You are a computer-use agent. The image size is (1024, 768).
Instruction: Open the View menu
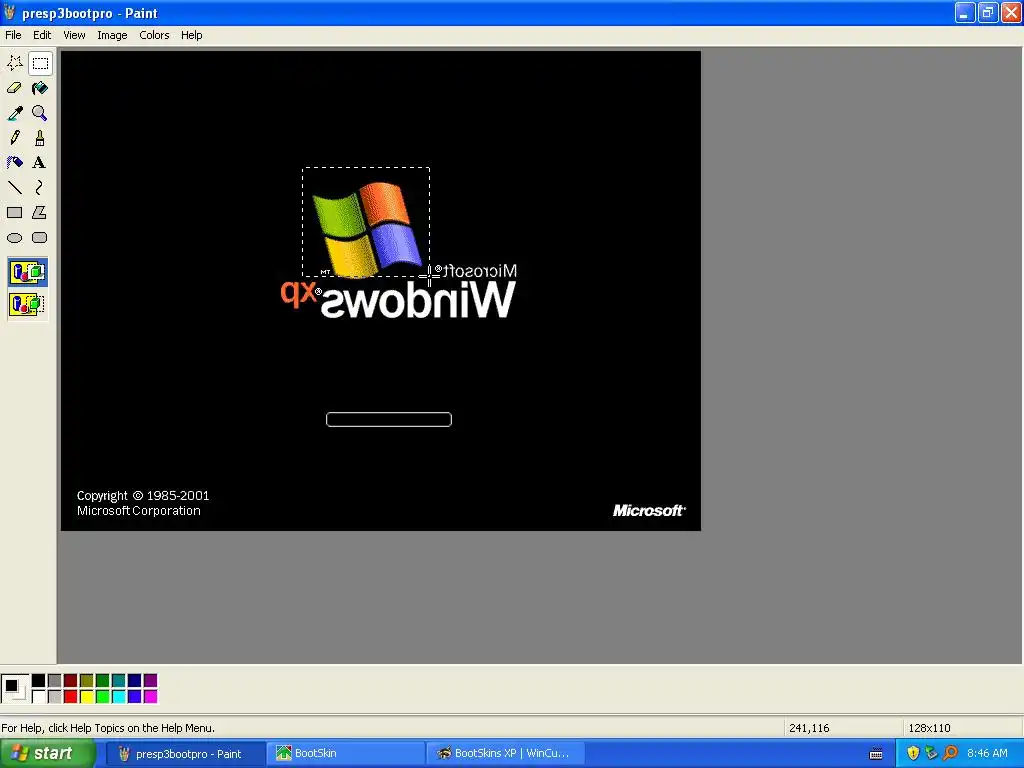click(x=74, y=35)
